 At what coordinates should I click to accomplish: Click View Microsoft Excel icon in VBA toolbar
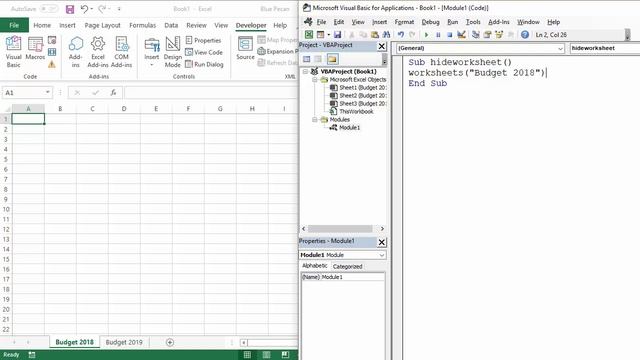coord(309,35)
